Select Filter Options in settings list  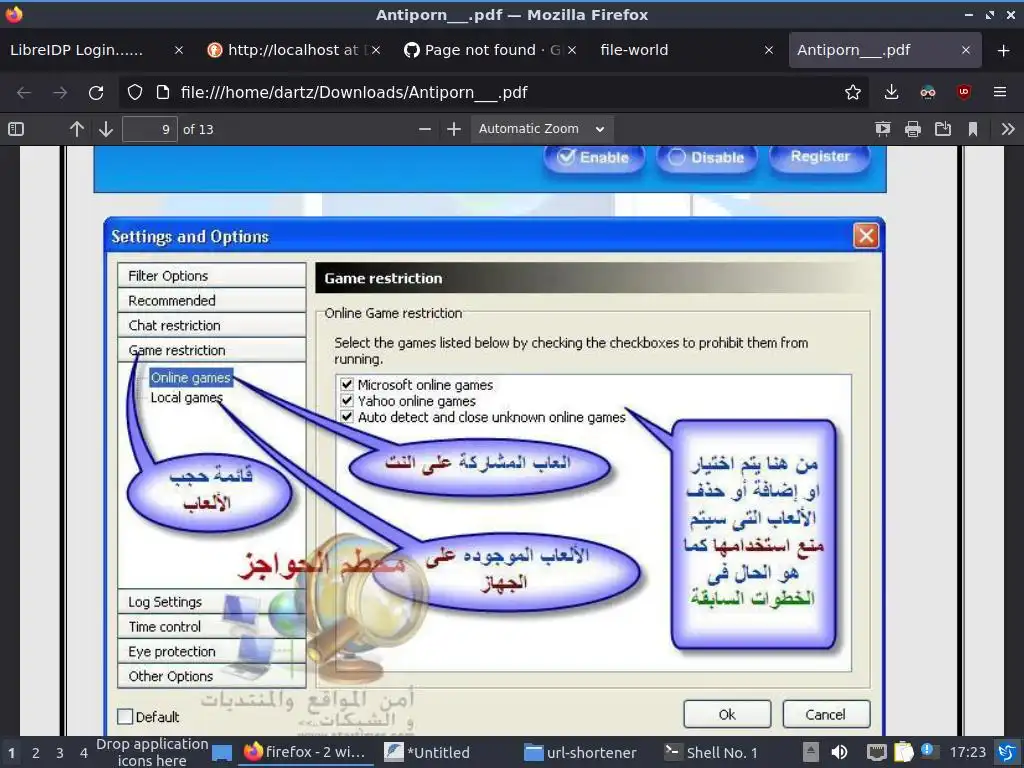click(212, 276)
